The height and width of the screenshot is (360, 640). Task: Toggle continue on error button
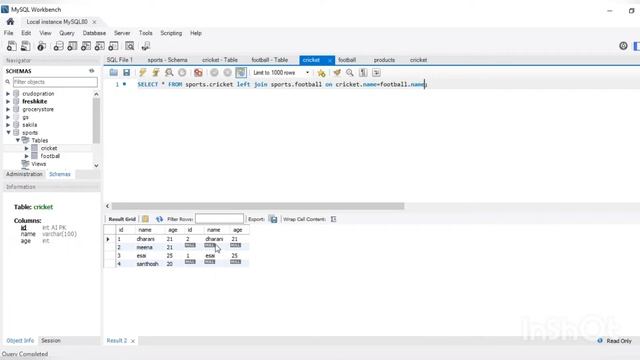[x=198, y=73]
